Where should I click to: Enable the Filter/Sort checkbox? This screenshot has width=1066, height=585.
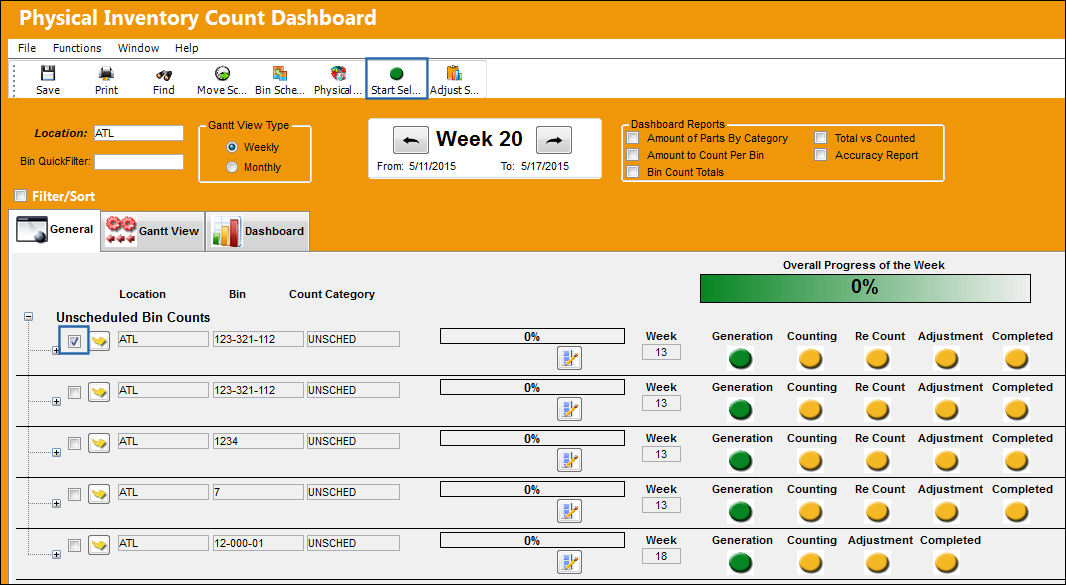tap(21, 196)
